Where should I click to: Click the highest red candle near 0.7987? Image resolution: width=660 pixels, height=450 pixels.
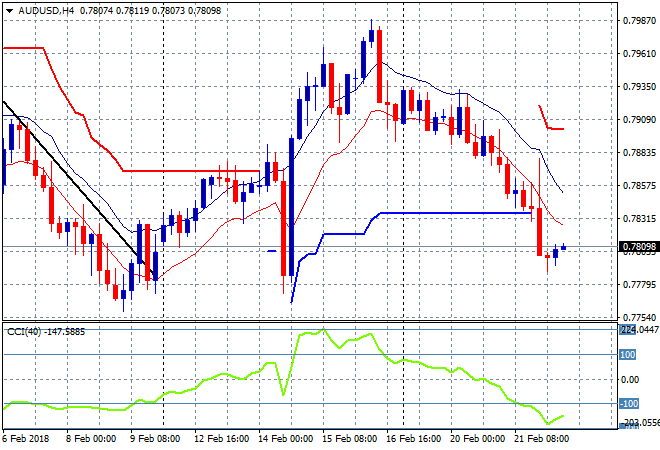coord(380,65)
